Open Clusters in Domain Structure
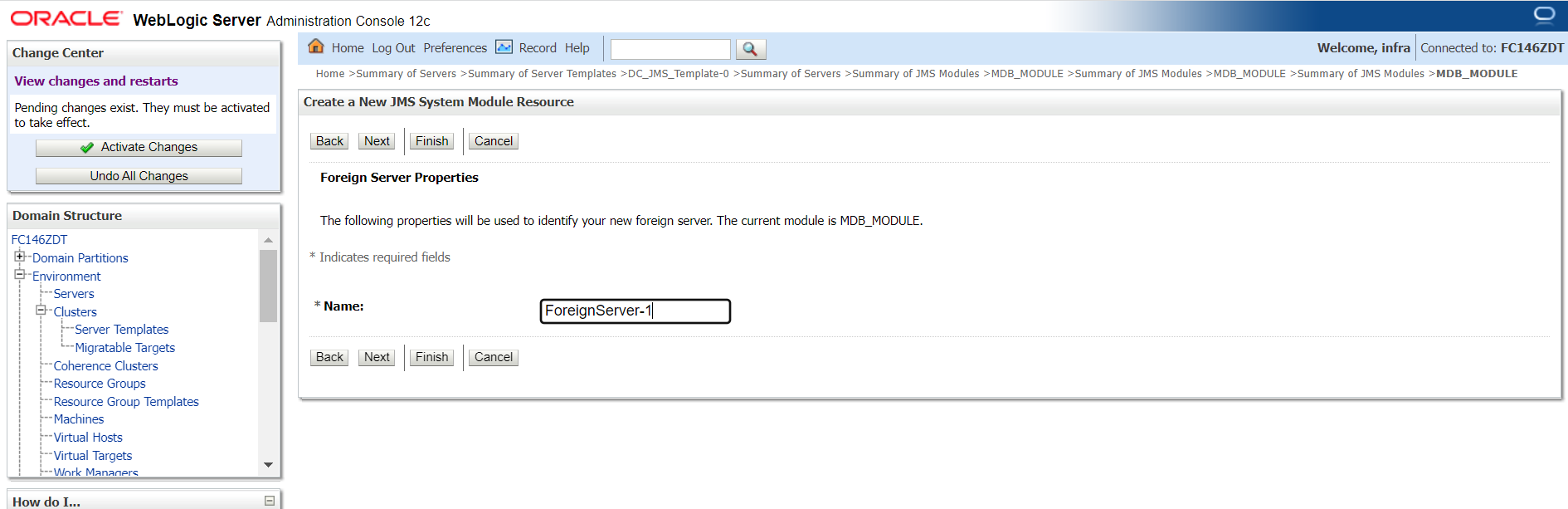The width and height of the screenshot is (1568, 509). pyautogui.click(x=75, y=312)
